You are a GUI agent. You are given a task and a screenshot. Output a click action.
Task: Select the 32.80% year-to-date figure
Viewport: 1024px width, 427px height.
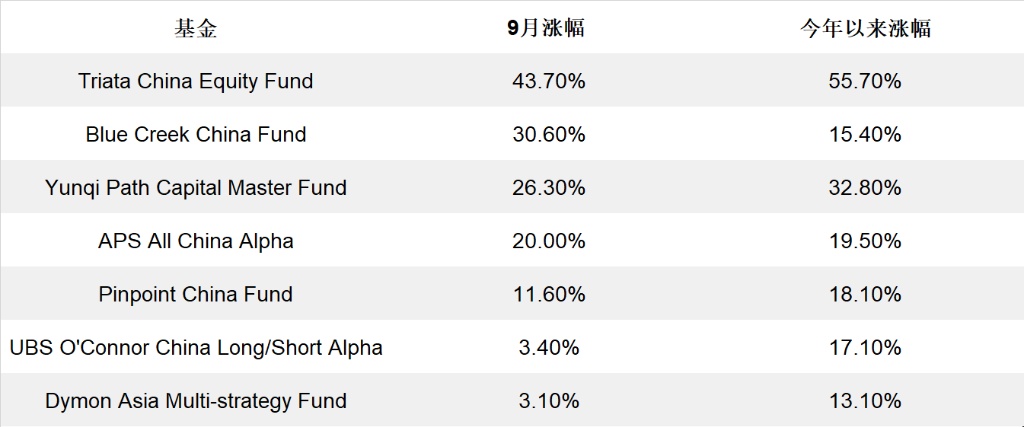[x=865, y=188]
